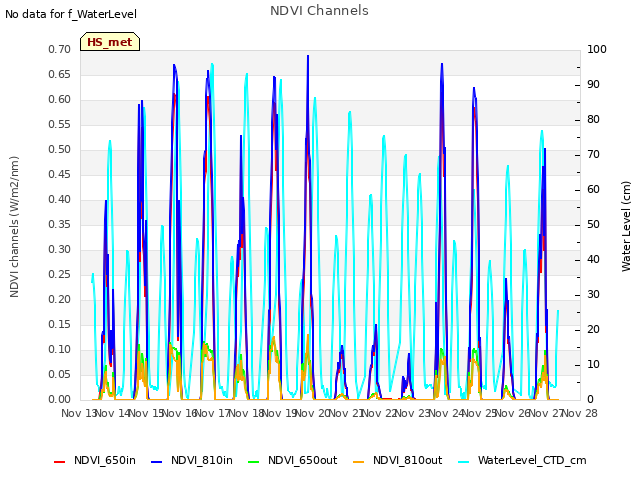Click the 0.00 left axis tick label
Viewport: 640px width, 480px height.
coord(59,400)
